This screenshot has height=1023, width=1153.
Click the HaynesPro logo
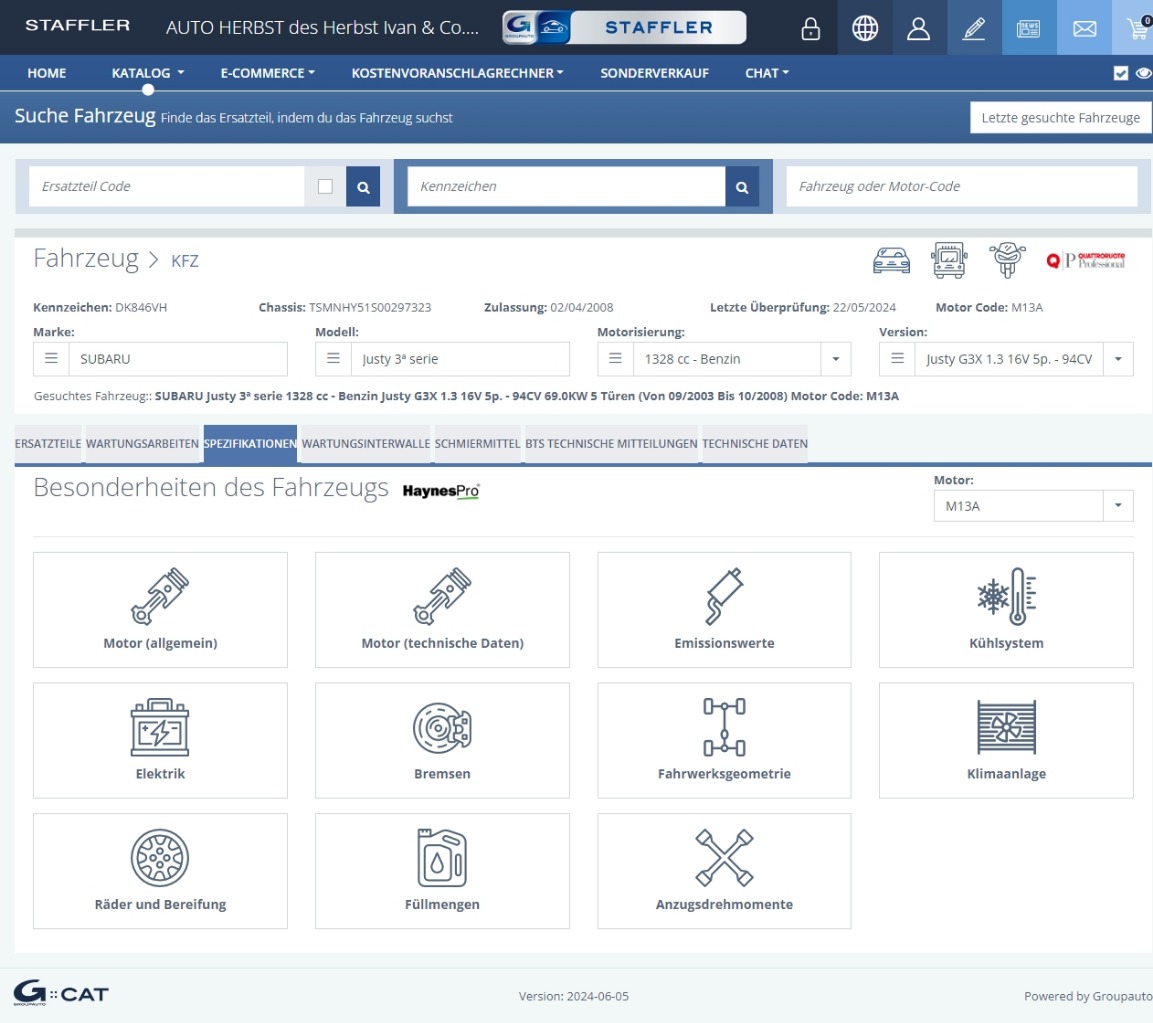(x=441, y=491)
